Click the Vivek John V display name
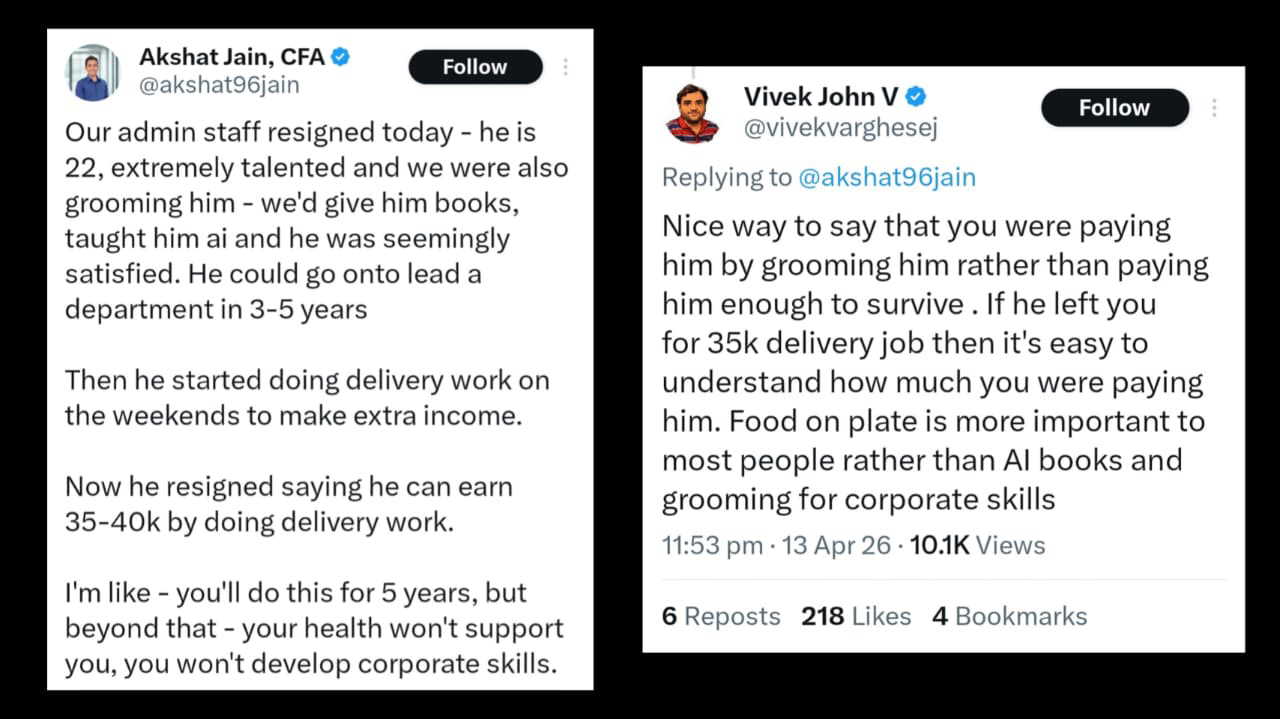Screen dimensions: 1280x719 (x=821, y=97)
